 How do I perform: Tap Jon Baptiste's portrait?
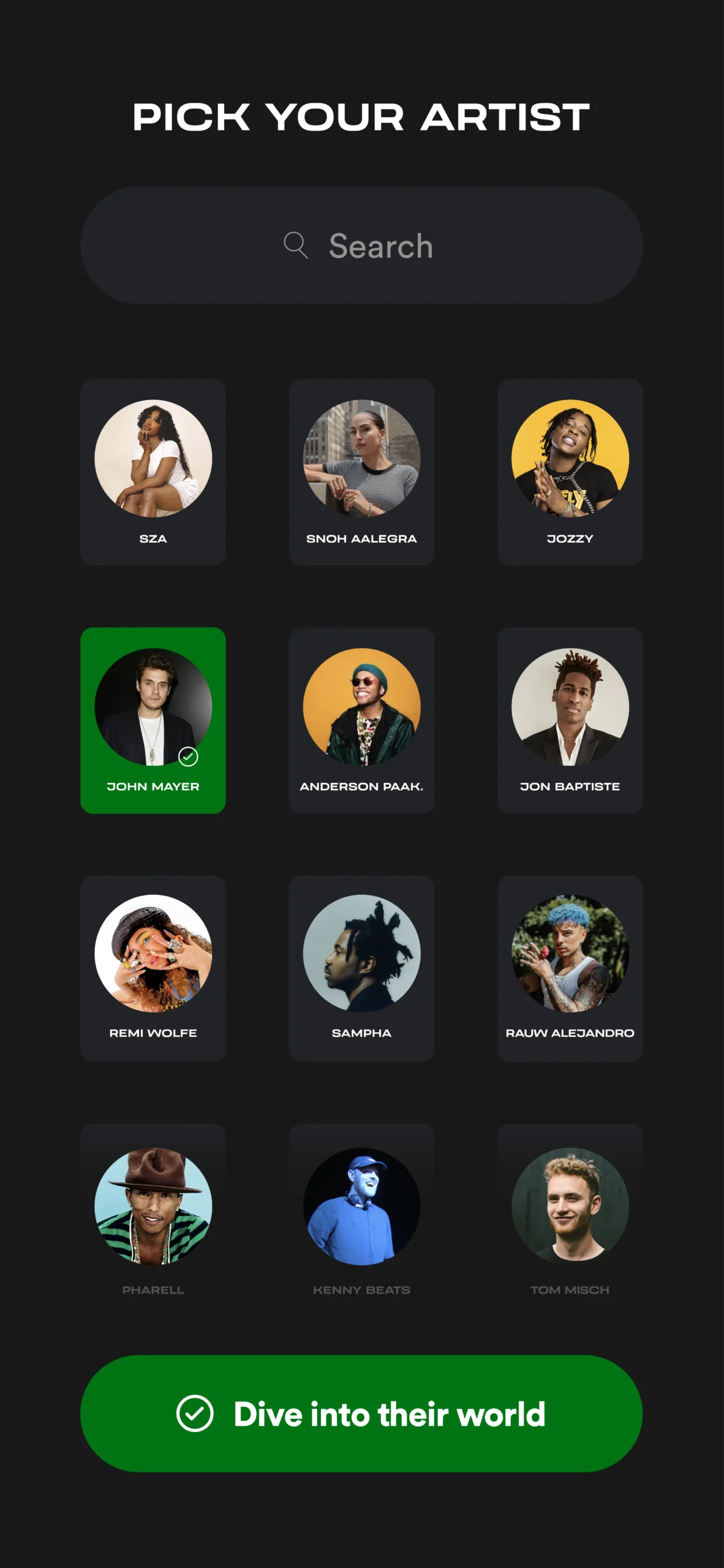tap(570, 707)
